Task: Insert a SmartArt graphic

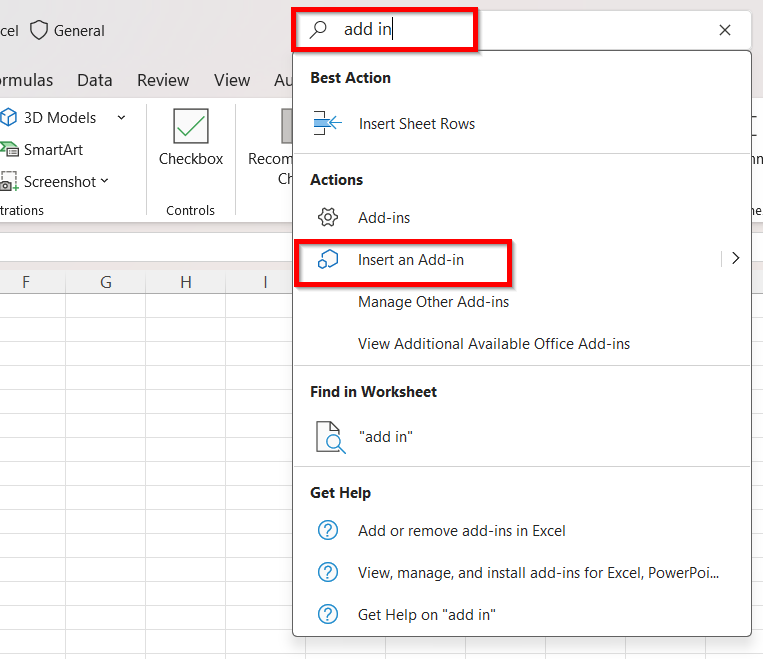Action: click(53, 149)
